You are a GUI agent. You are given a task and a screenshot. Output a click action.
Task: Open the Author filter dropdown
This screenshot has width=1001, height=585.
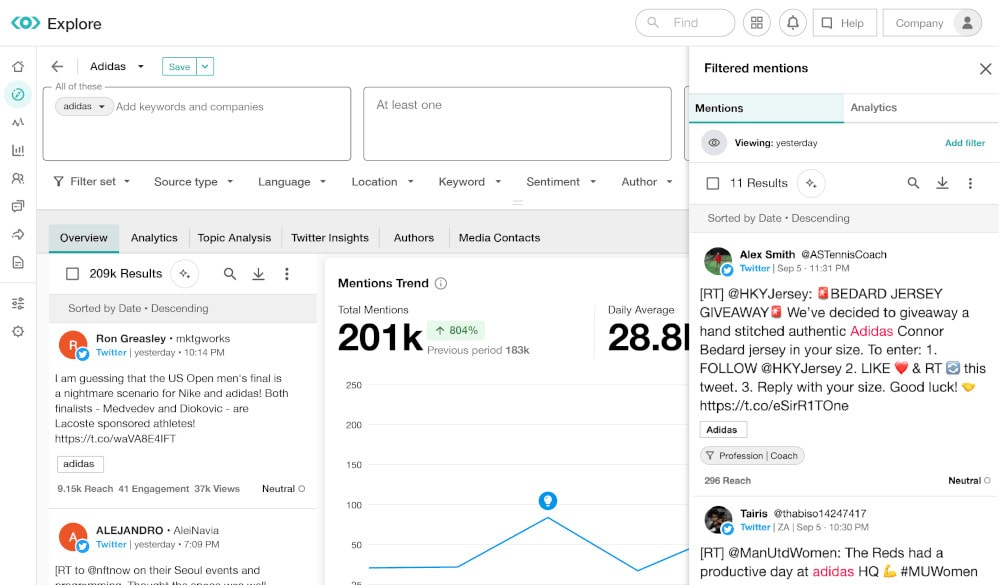[647, 182]
